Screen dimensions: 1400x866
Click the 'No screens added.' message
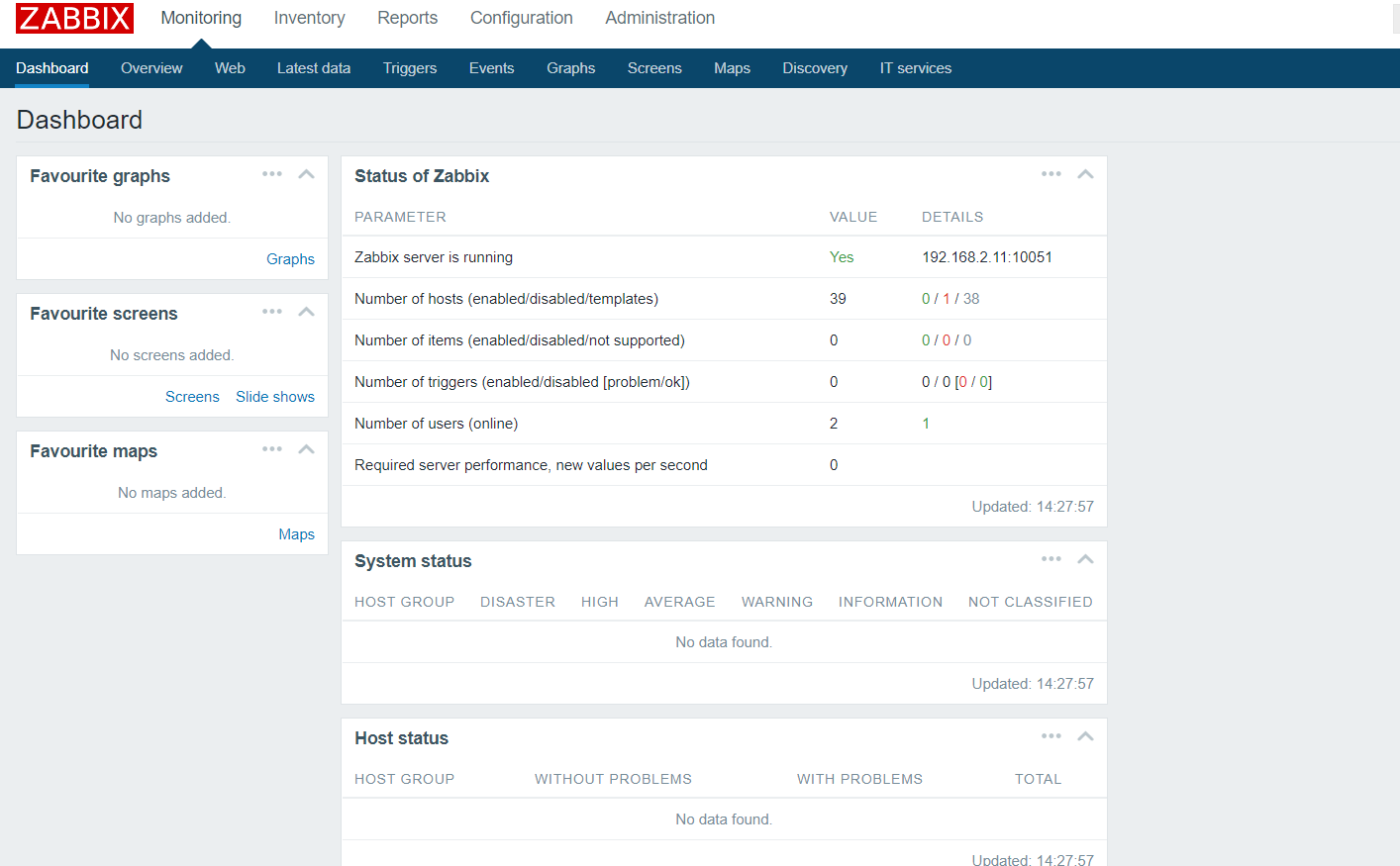point(172,355)
